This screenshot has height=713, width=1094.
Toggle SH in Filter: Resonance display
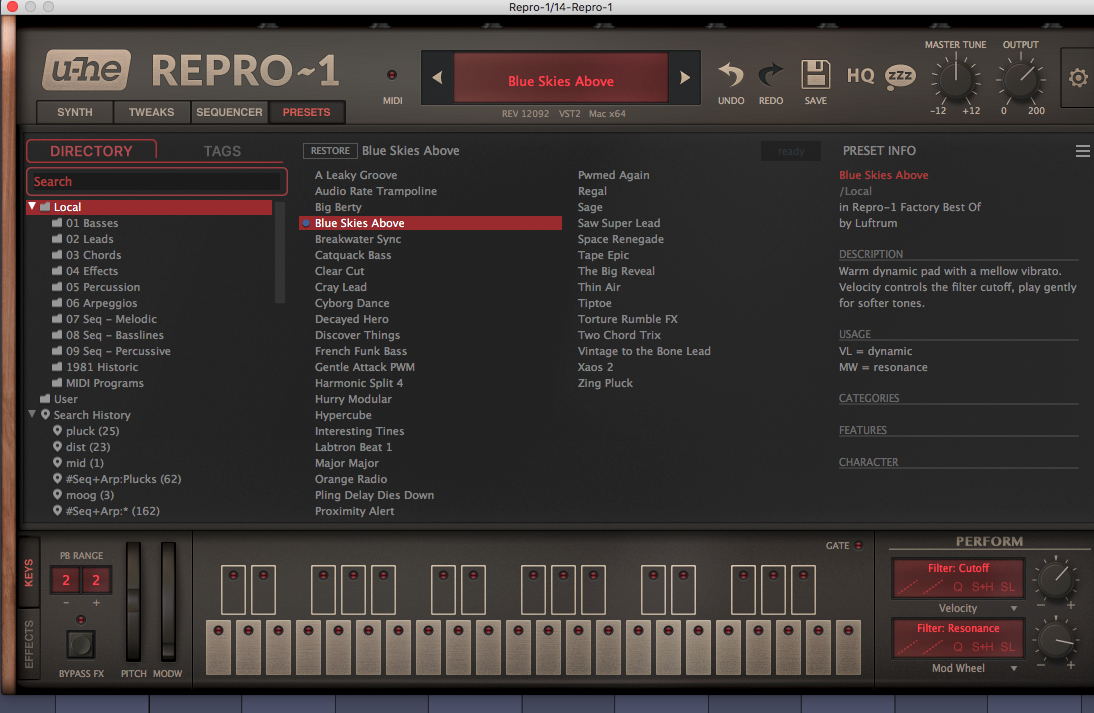click(982, 647)
